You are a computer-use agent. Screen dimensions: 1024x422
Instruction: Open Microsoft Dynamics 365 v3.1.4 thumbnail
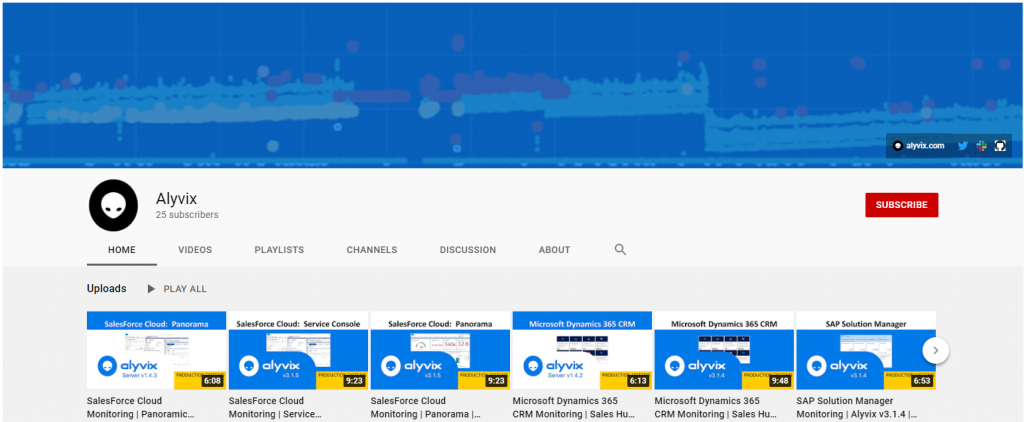pos(724,350)
